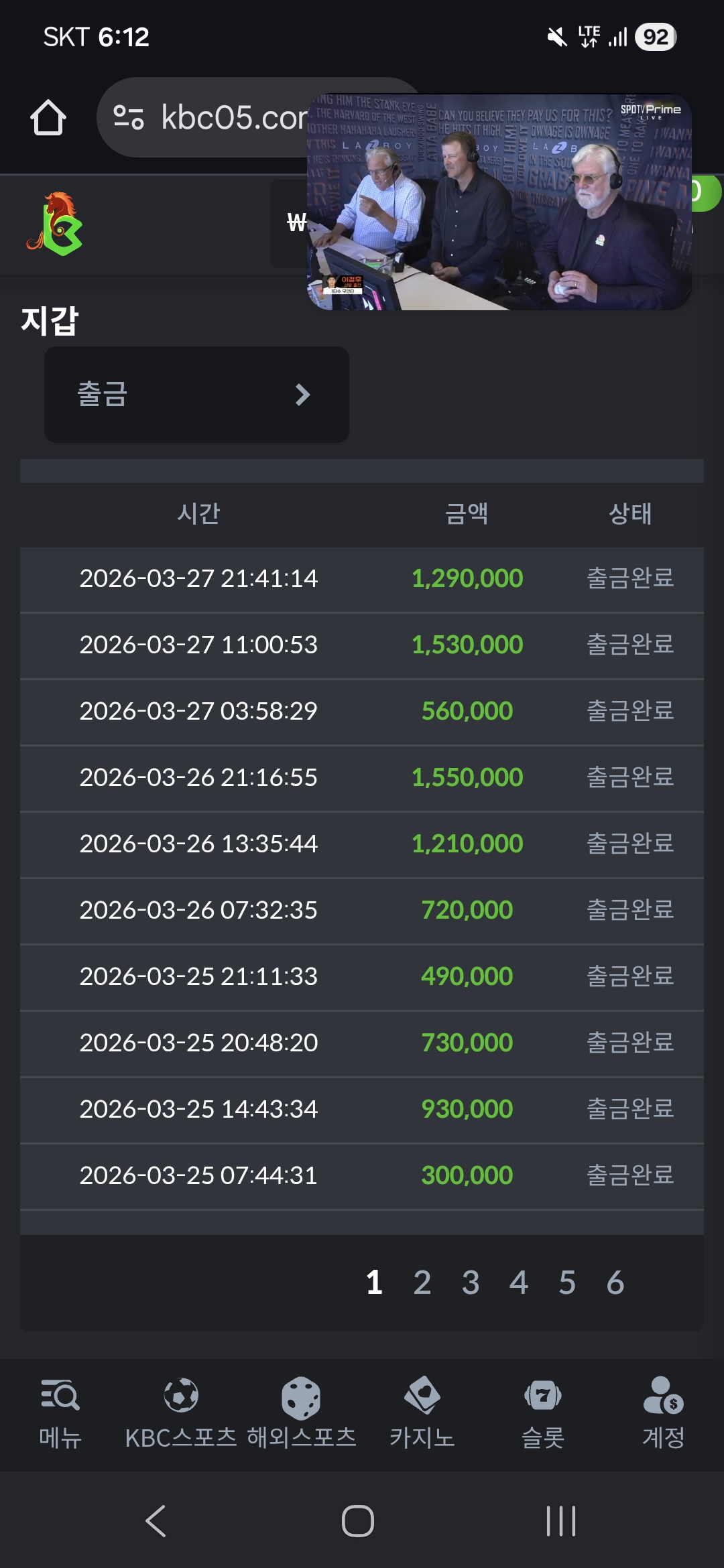The height and width of the screenshot is (1568, 724).
Task: Tap the SPOTV Prime floating video
Action: coord(499,202)
